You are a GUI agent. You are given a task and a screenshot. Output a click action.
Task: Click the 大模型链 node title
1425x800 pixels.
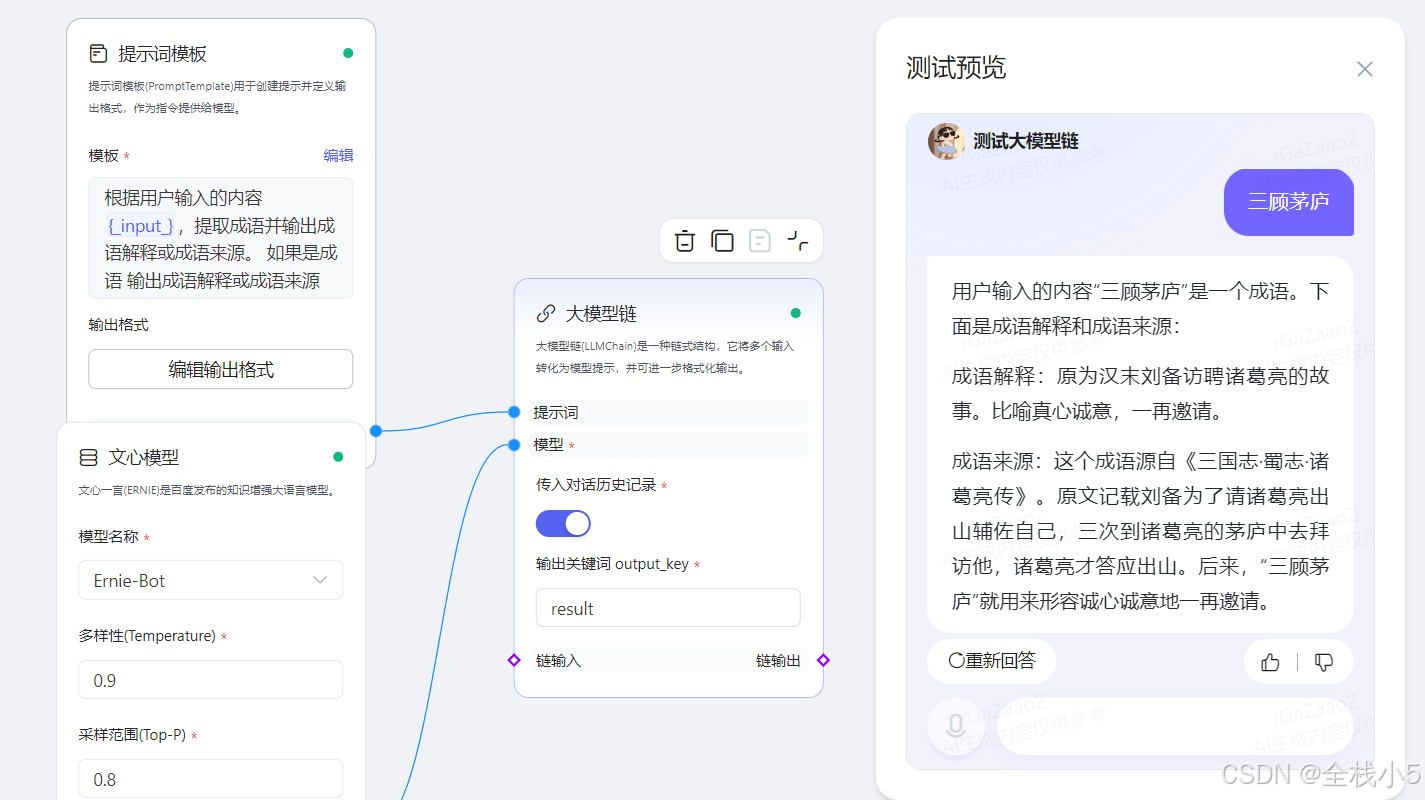pyautogui.click(x=601, y=313)
